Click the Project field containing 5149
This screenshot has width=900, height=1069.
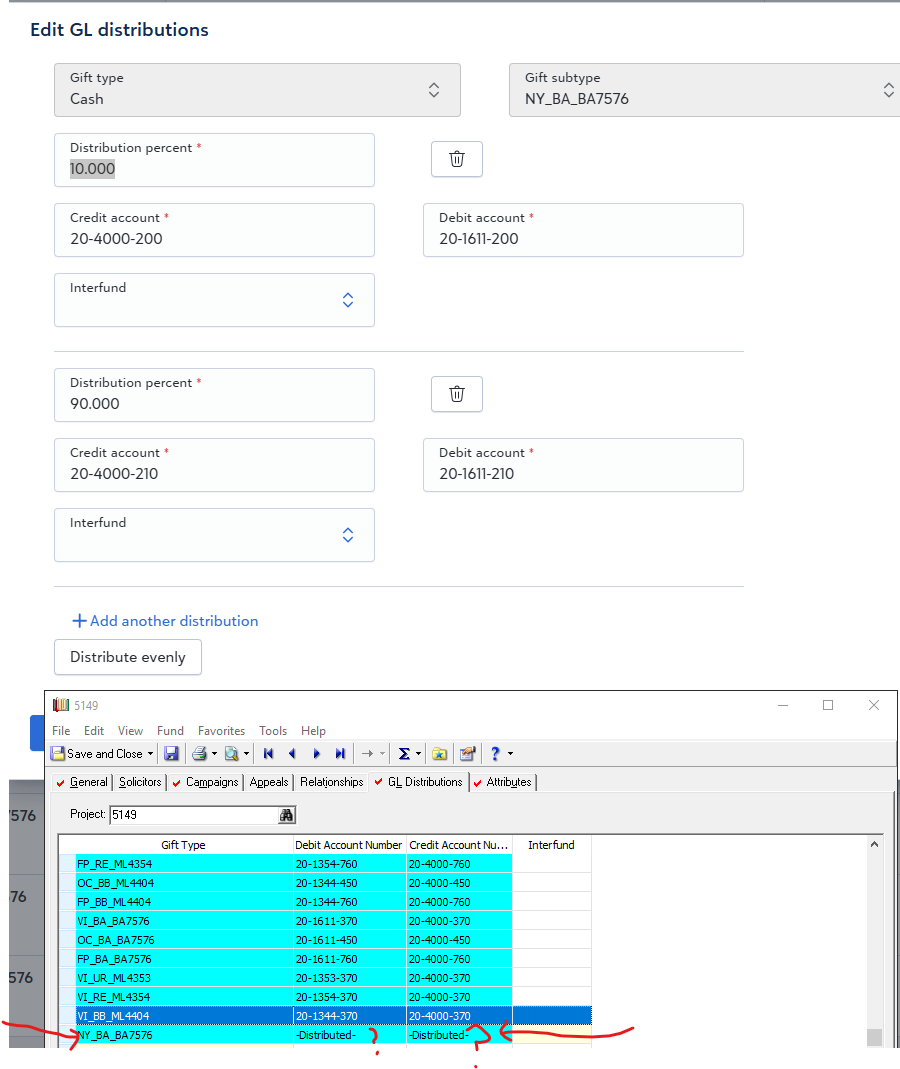tap(194, 815)
